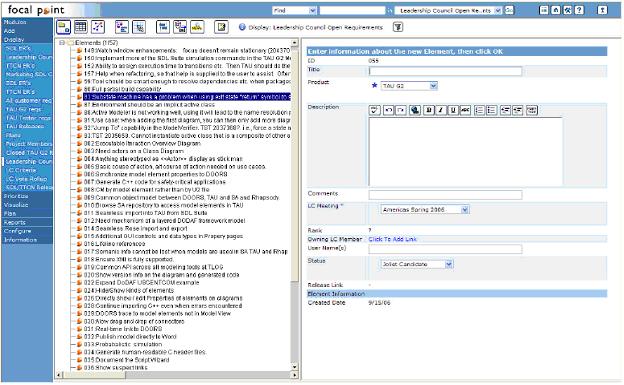Image resolution: width=624 pixels, height=385 pixels.
Task: Click the yellow chart icon in main toolbar
Action: 197,27
